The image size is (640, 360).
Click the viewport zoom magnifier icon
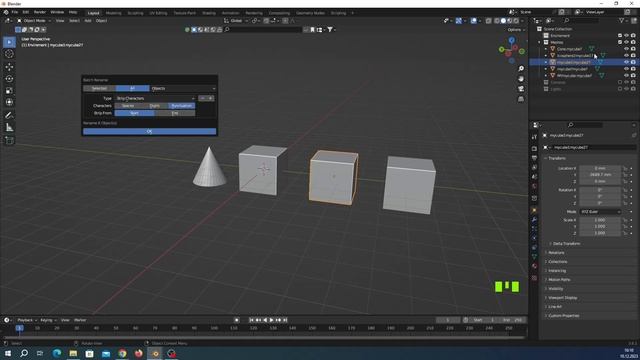521,69
